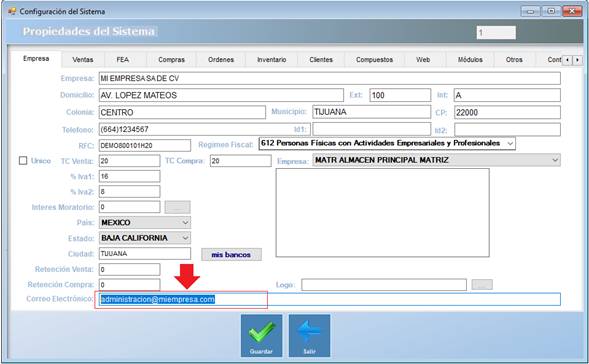Open the Módulos tab
This screenshot has width=589, height=364.
470,60
